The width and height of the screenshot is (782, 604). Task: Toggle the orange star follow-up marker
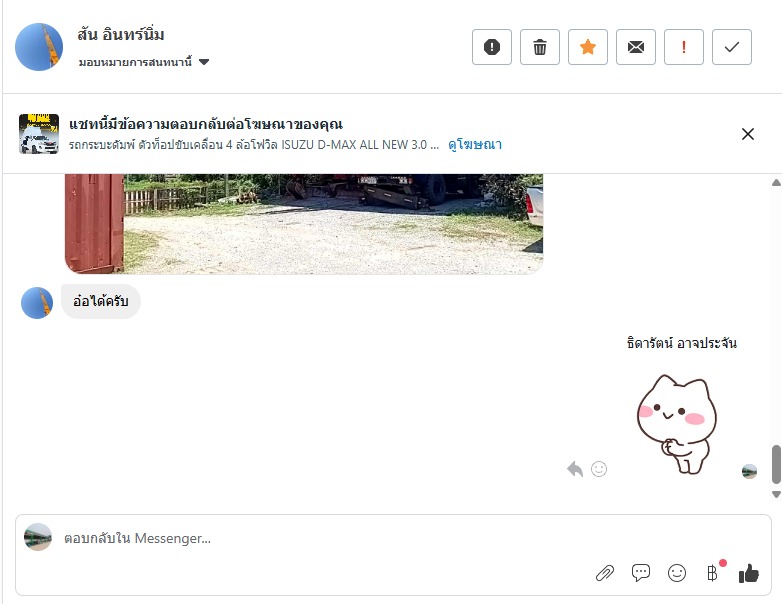(x=588, y=47)
